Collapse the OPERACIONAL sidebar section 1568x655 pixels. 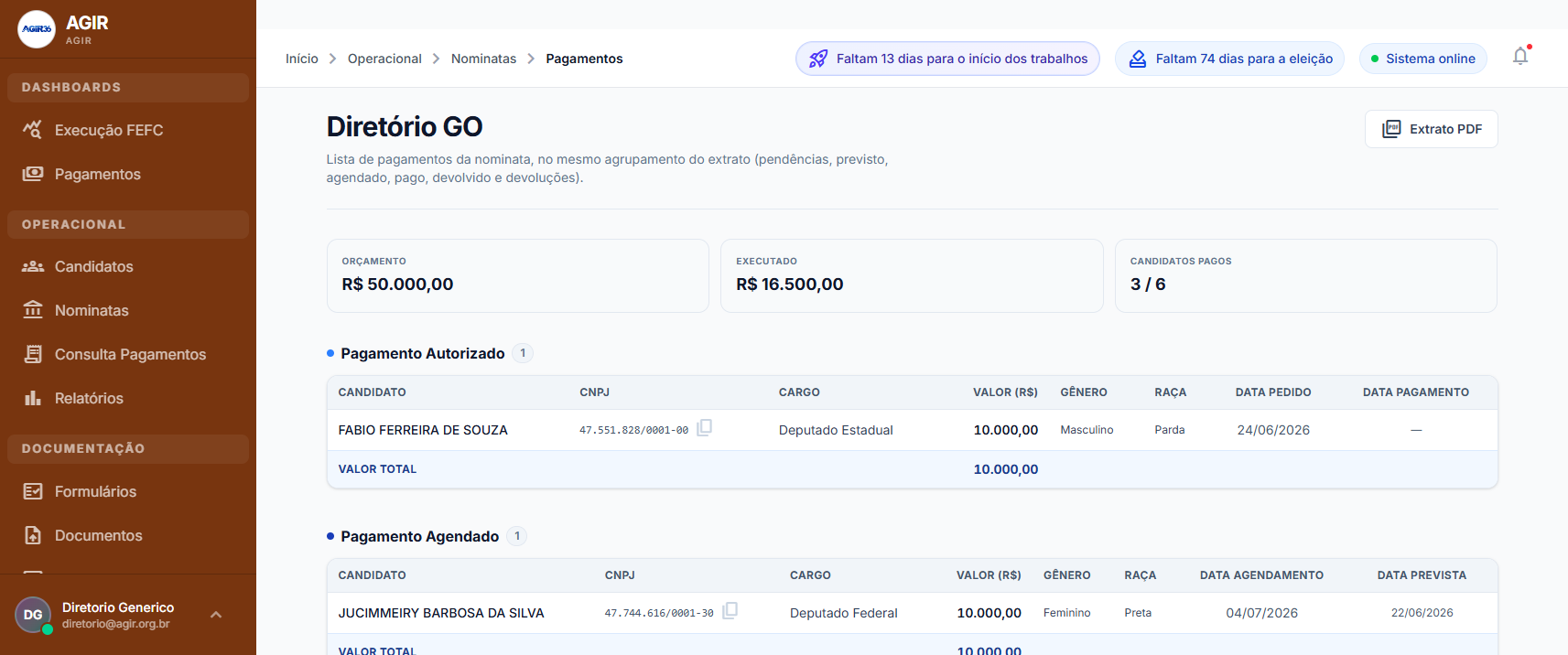click(x=128, y=225)
